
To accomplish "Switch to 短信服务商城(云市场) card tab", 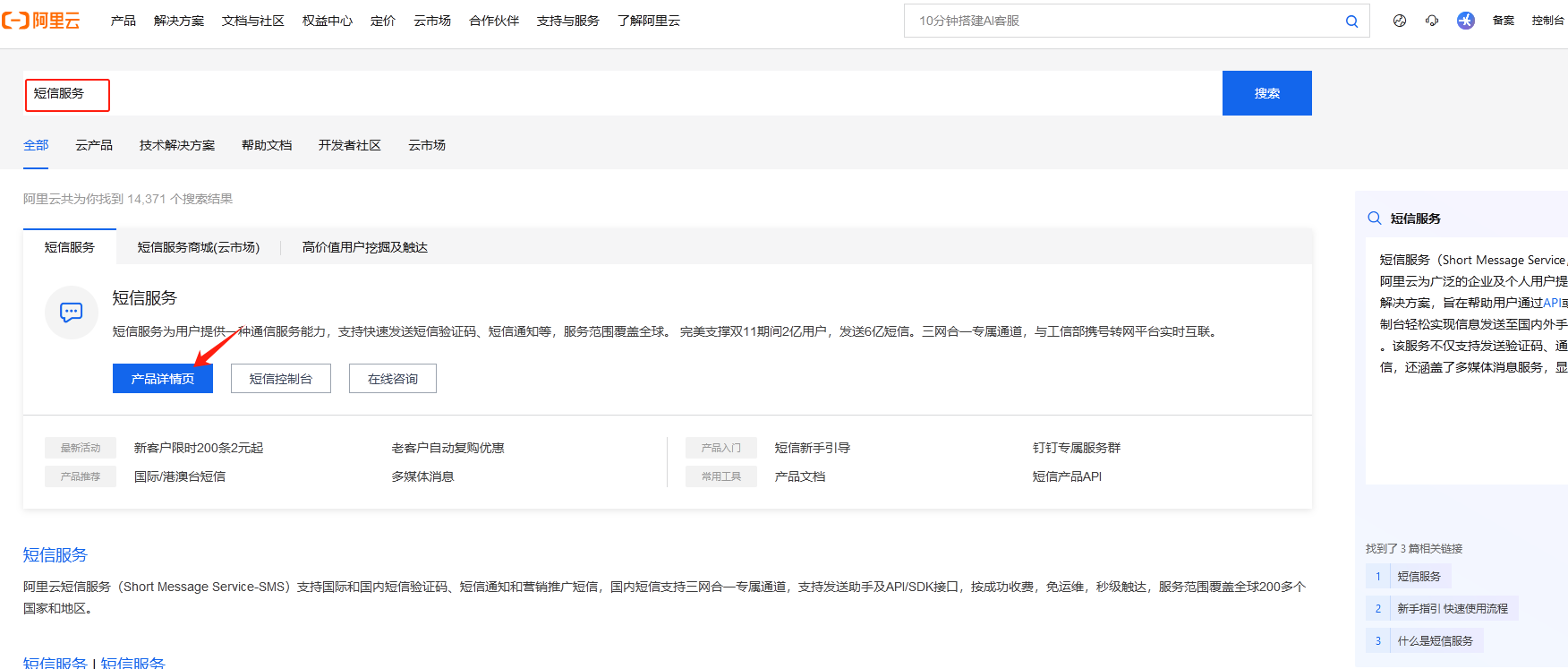I will click(x=199, y=247).
